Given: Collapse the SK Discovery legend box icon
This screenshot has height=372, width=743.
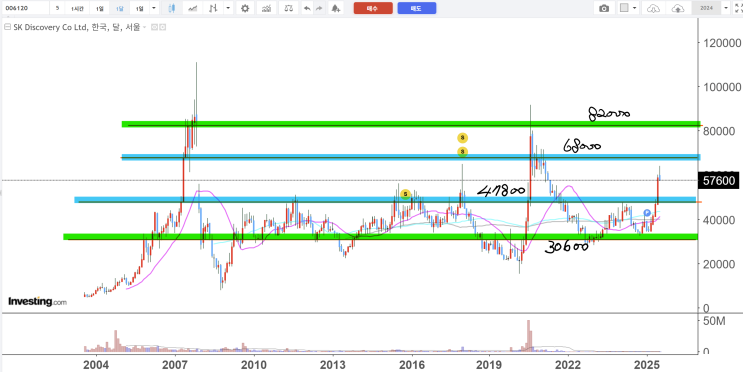Looking at the screenshot, I should point(7,27).
